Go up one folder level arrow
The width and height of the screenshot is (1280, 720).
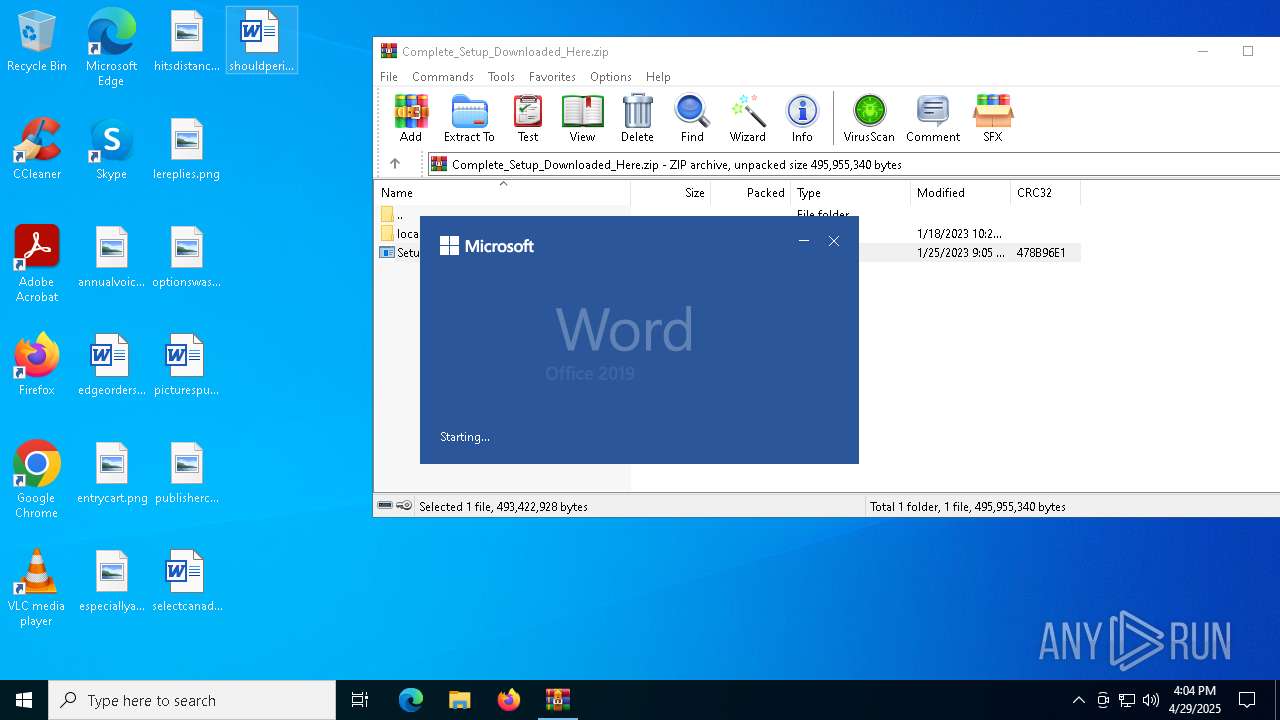(395, 164)
